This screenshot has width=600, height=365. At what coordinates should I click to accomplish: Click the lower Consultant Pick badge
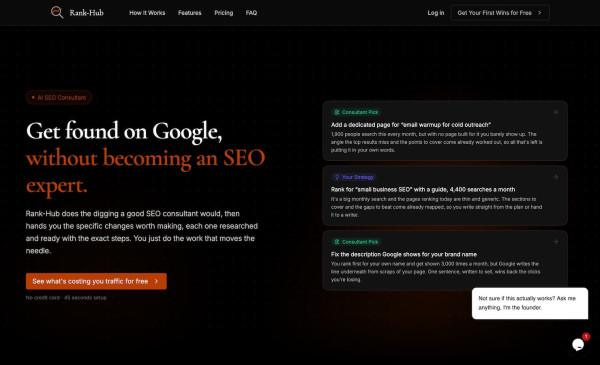coord(356,242)
